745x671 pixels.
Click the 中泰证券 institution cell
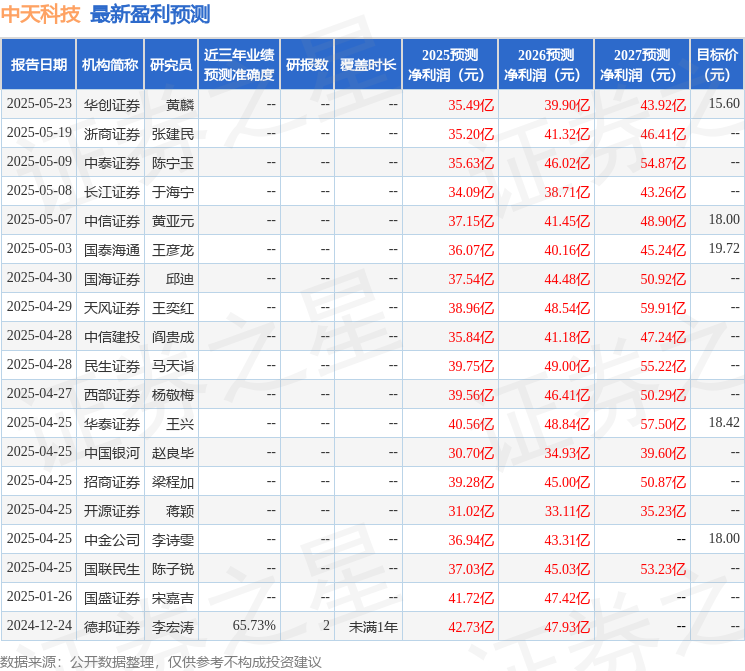(x=112, y=163)
